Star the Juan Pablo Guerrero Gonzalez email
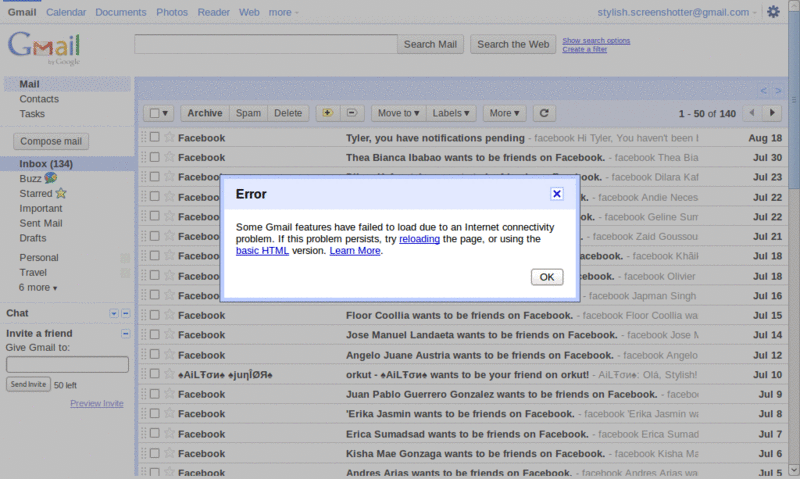The height and width of the screenshot is (479, 800). pyautogui.click(x=169, y=394)
